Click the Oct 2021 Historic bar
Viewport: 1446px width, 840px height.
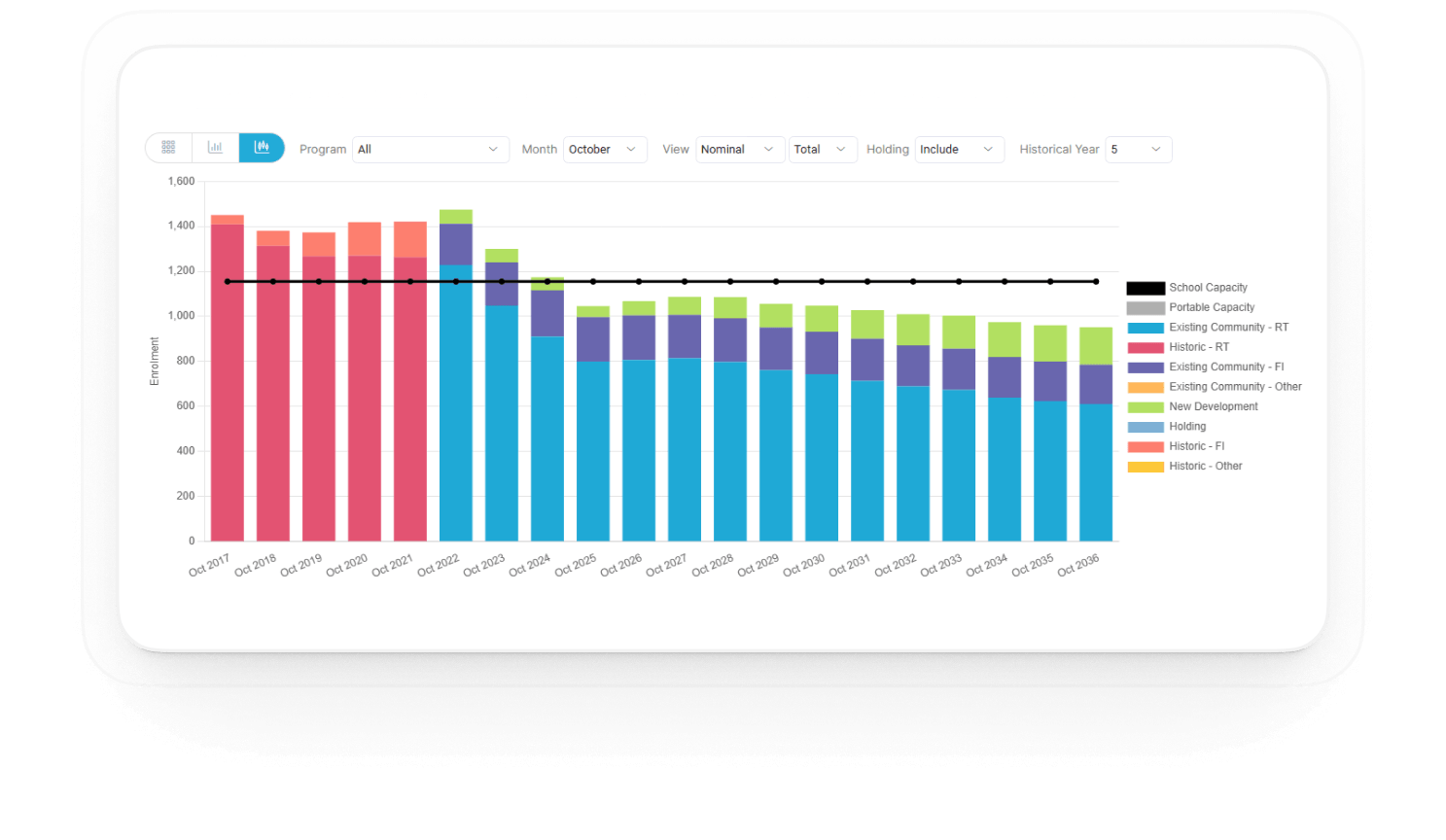pyautogui.click(x=410, y=381)
